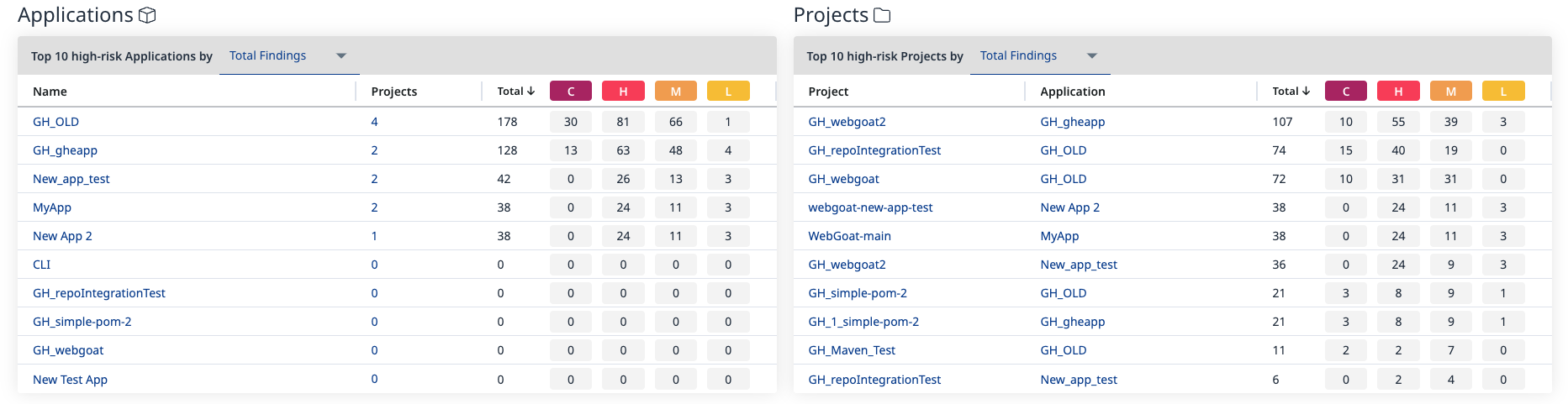Image resolution: width=1568 pixels, height=404 pixels.
Task: Open the GH_OLD application link
Action: click(55, 122)
